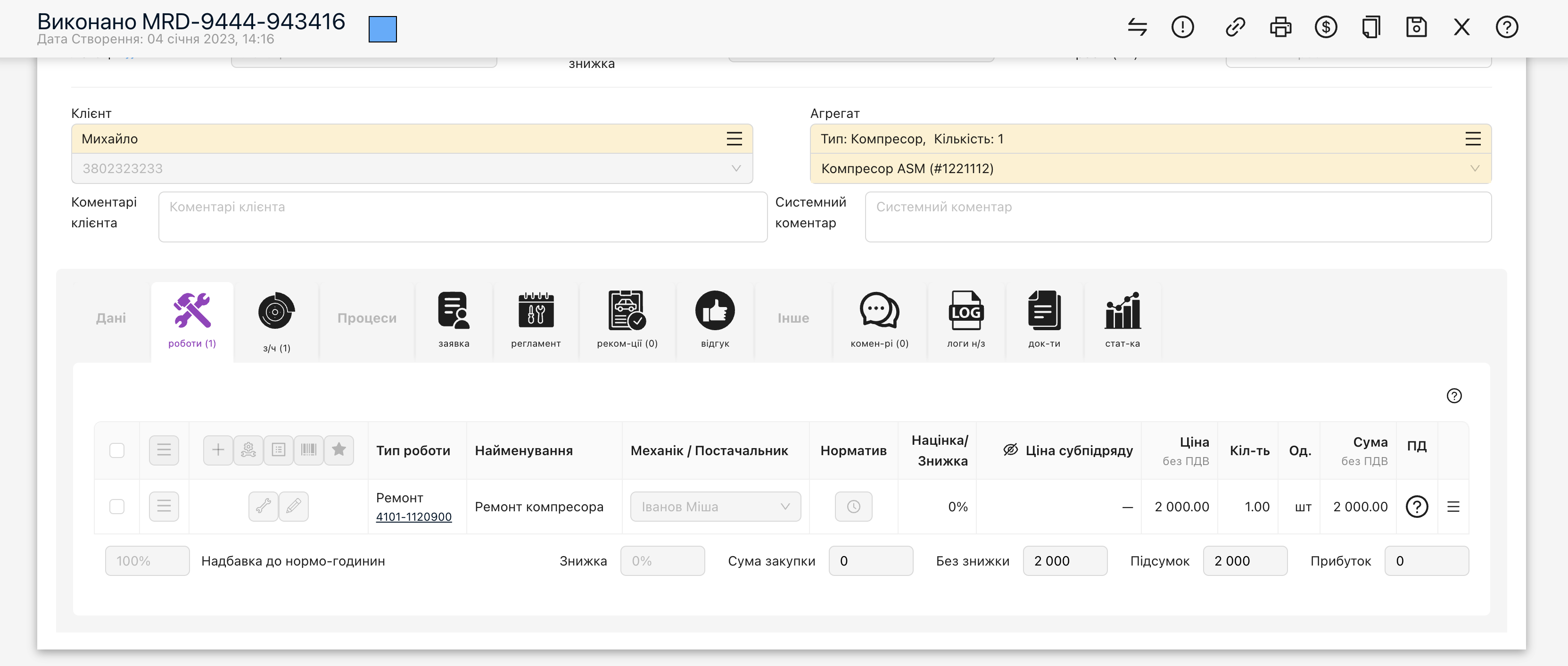This screenshot has height=666, width=1568.
Task: Click Підсумок 2 000 field
Action: point(1245,561)
